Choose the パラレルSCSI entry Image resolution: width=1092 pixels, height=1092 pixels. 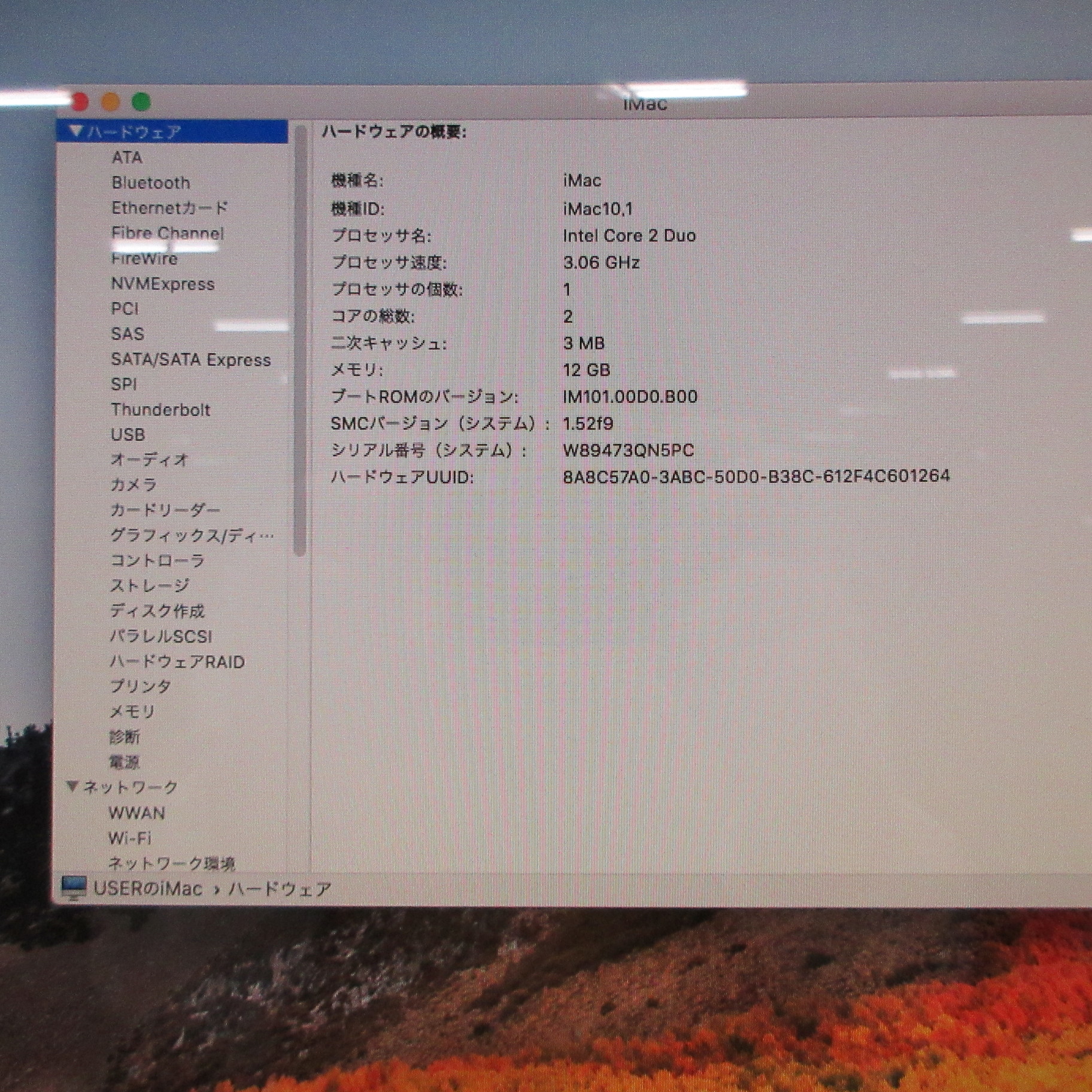click(161, 636)
